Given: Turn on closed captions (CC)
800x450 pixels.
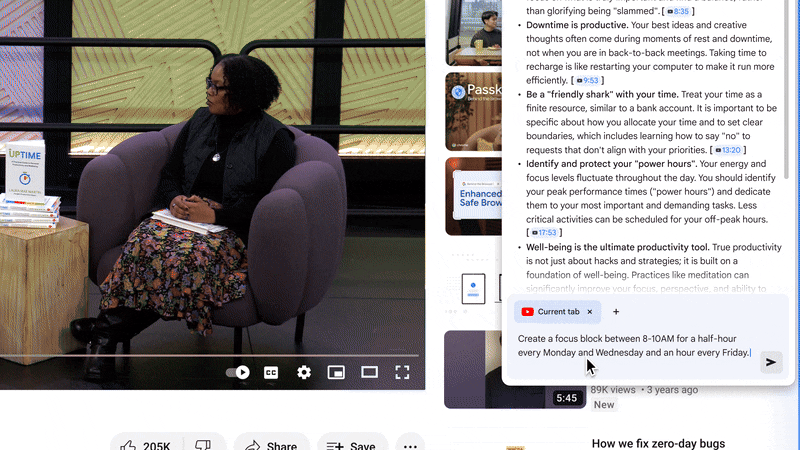Looking at the screenshot, I should coord(271,372).
